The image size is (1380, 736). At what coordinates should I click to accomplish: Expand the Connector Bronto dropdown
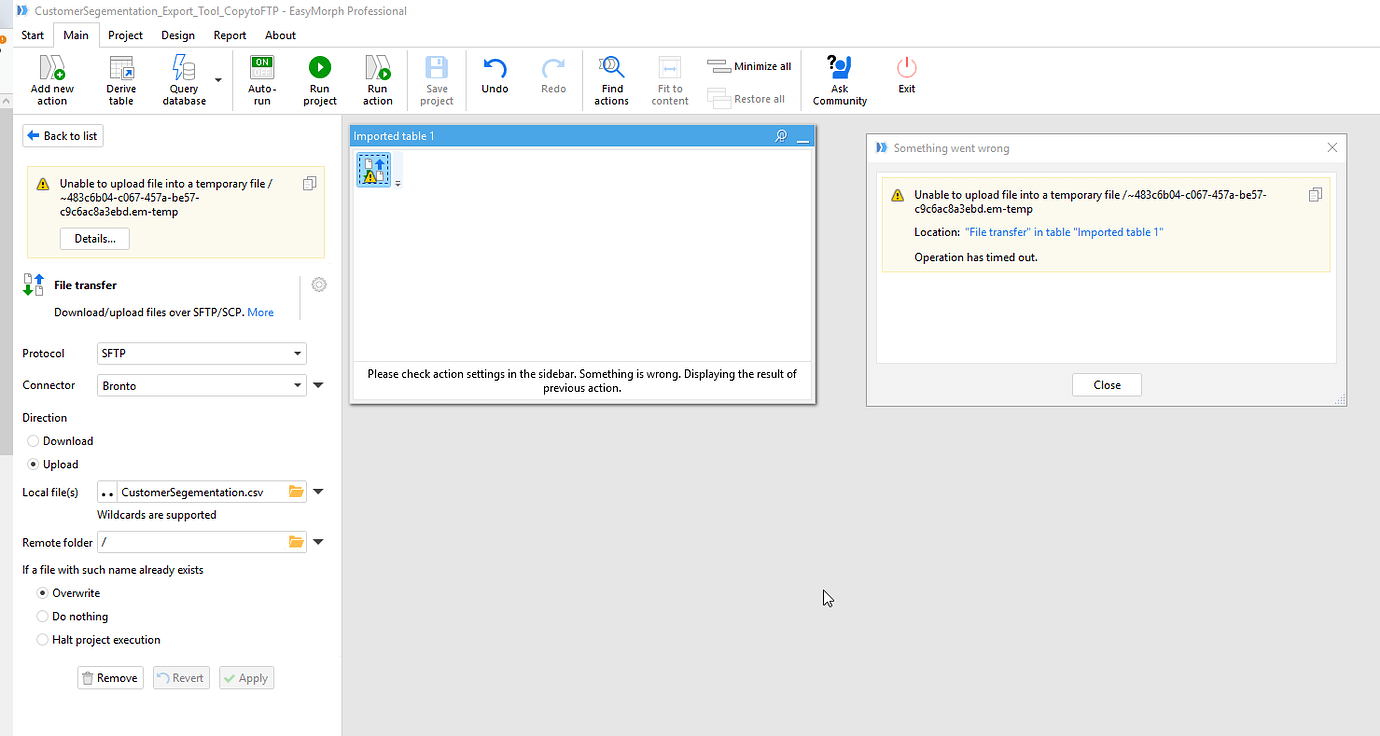point(201,385)
